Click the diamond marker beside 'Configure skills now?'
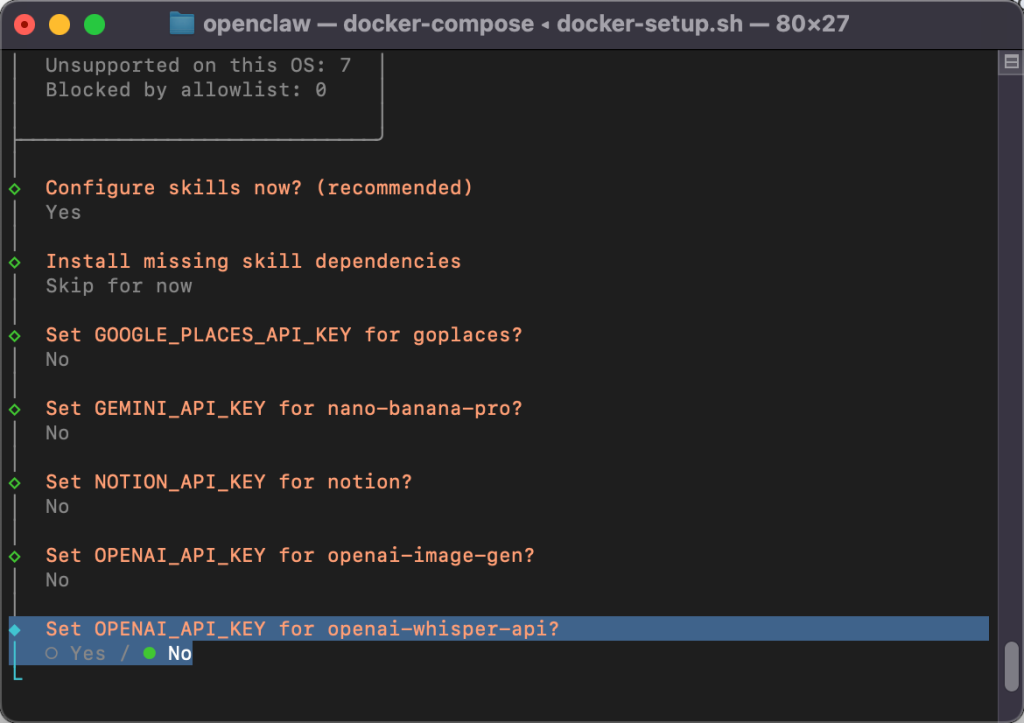 pyautogui.click(x=14, y=187)
